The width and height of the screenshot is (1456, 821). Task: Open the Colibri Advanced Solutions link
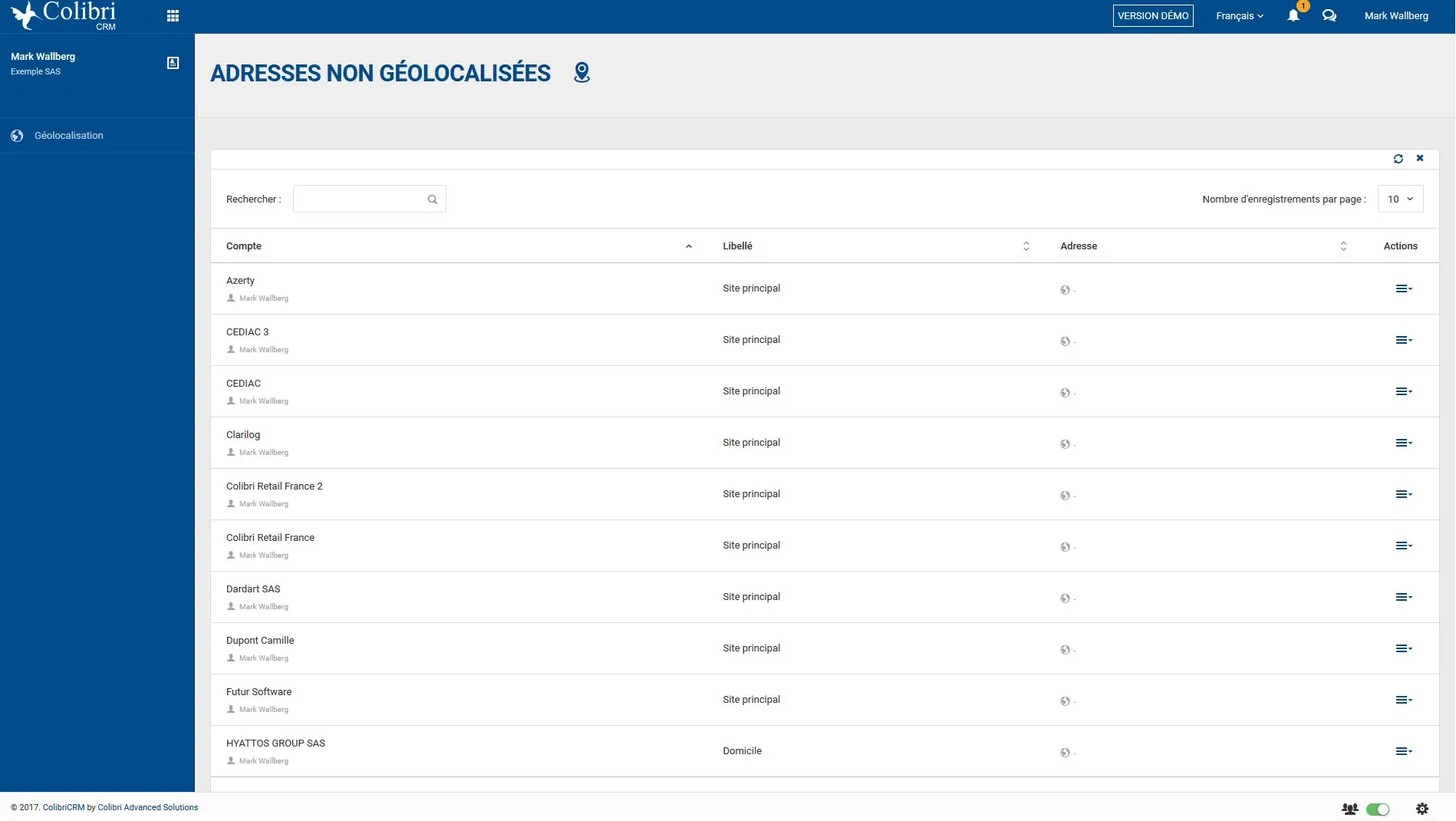pyautogui.click(x=148, y=807)
